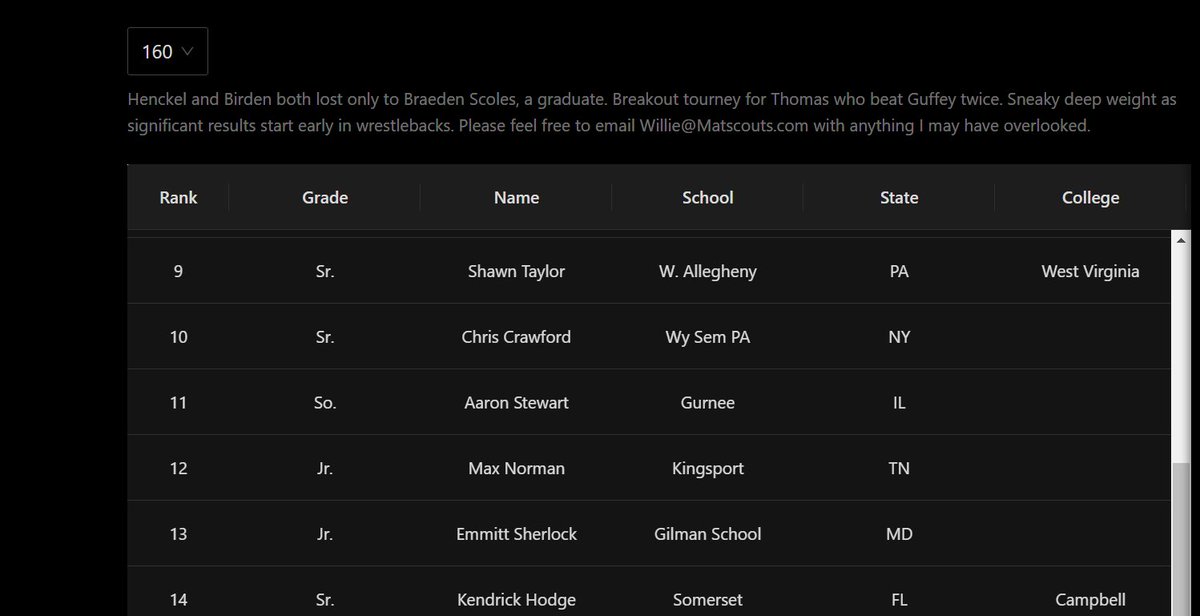The height and width of the screenshot is (616, 1200).
Task: Click the chevron arrow beside 160
Action: pyautogui.click(x=187, y=51)
